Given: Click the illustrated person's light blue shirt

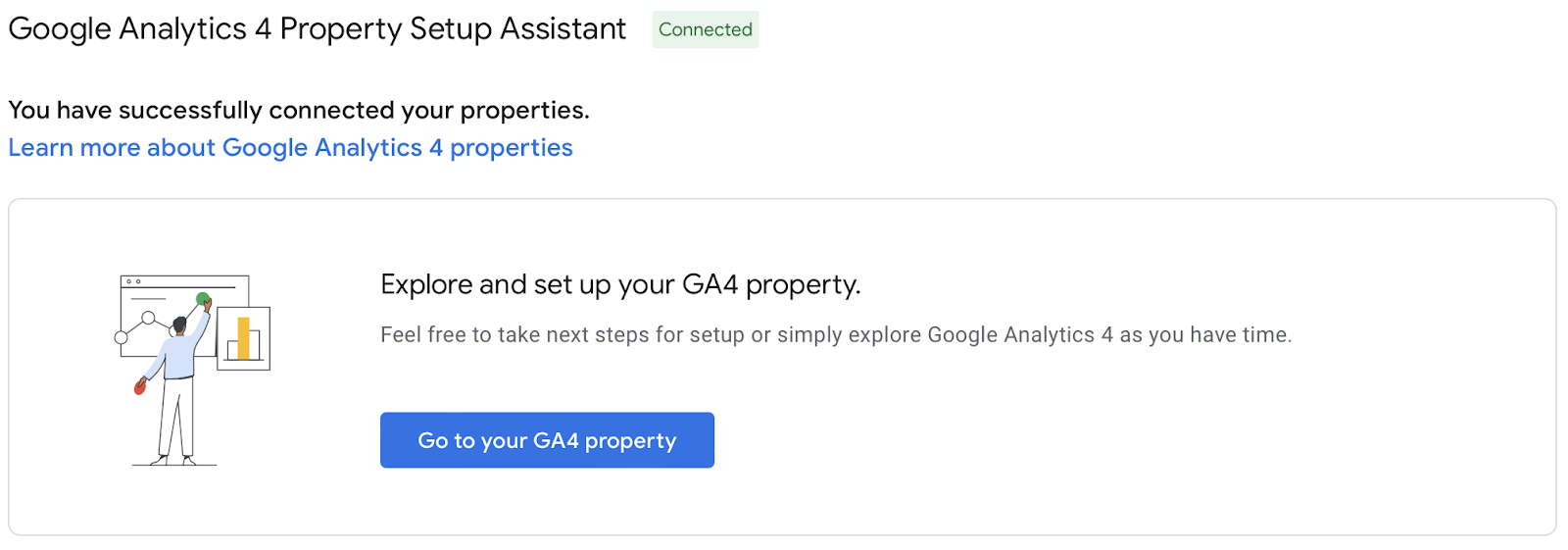Looking at the screenshot, I should tap(181, 358).
